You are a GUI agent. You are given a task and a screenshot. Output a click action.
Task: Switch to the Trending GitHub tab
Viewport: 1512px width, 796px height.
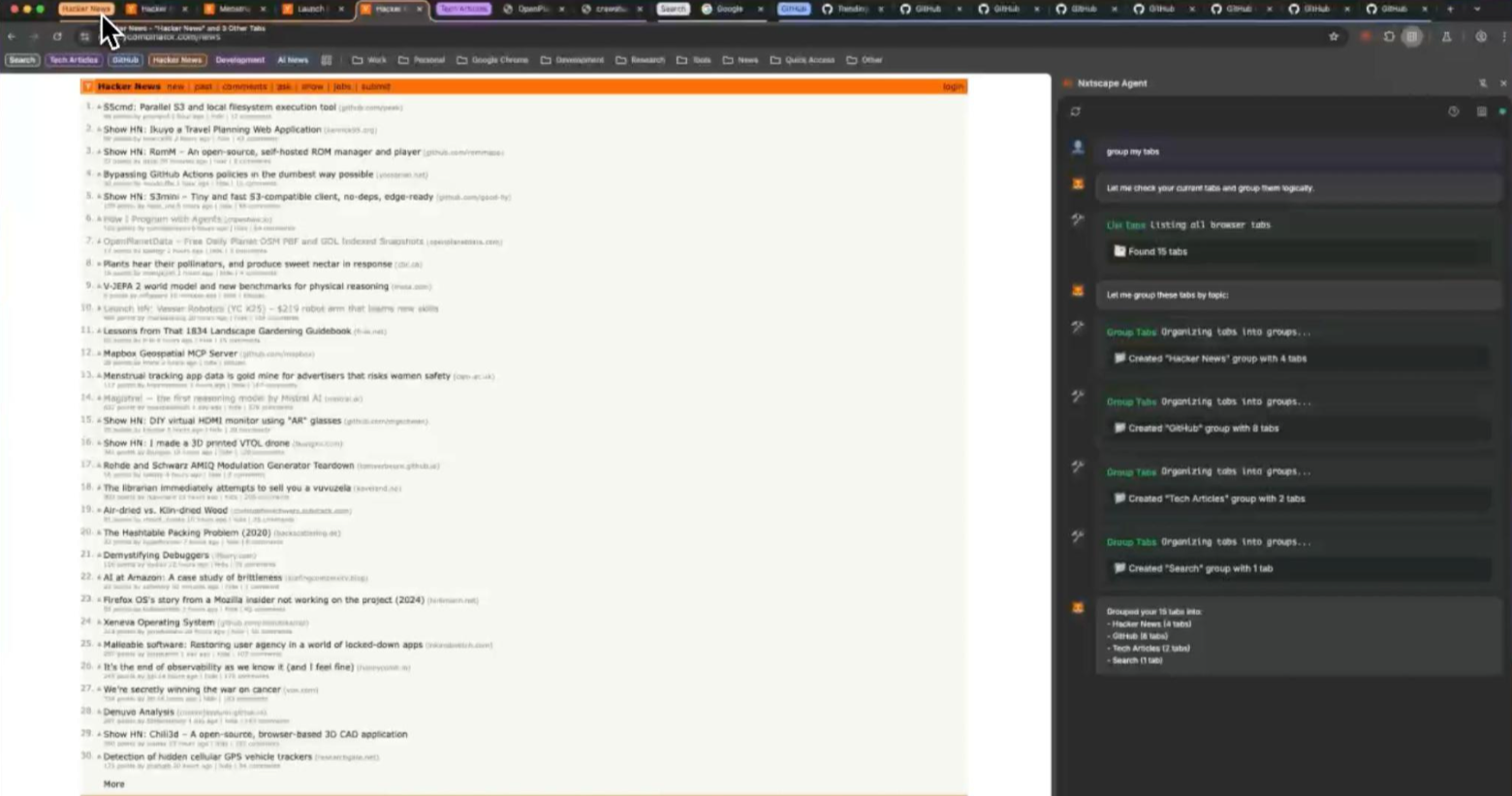850,9
